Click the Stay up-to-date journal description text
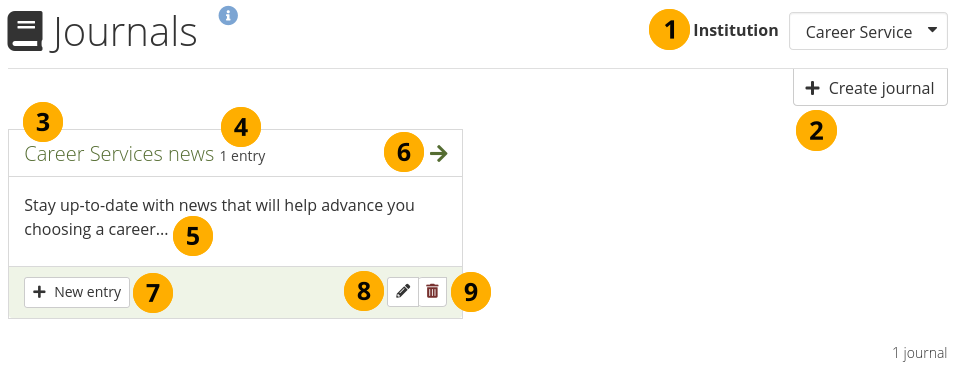Viewport: 959px width, 367px height. [x=220, y=217]
